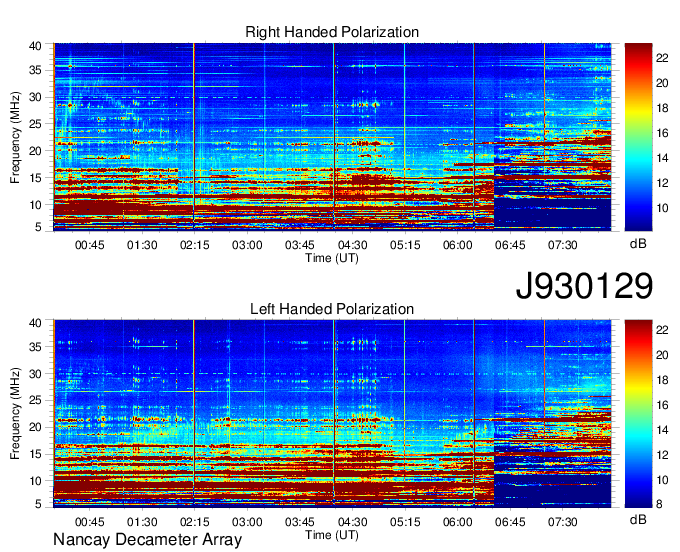
Task: Click the color scale bar beside Right Handed plot
Action: tap(638, 137)
